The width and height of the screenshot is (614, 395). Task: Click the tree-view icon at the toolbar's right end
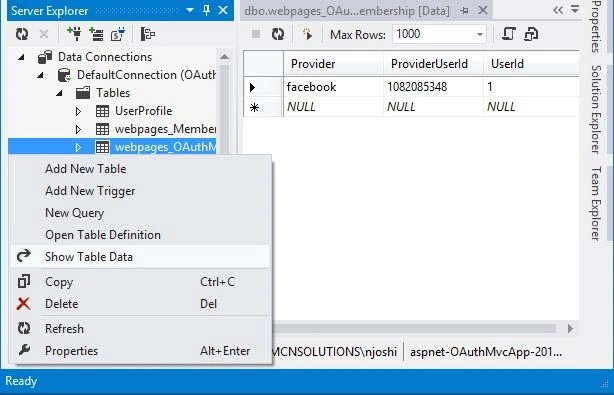point(148,34)
